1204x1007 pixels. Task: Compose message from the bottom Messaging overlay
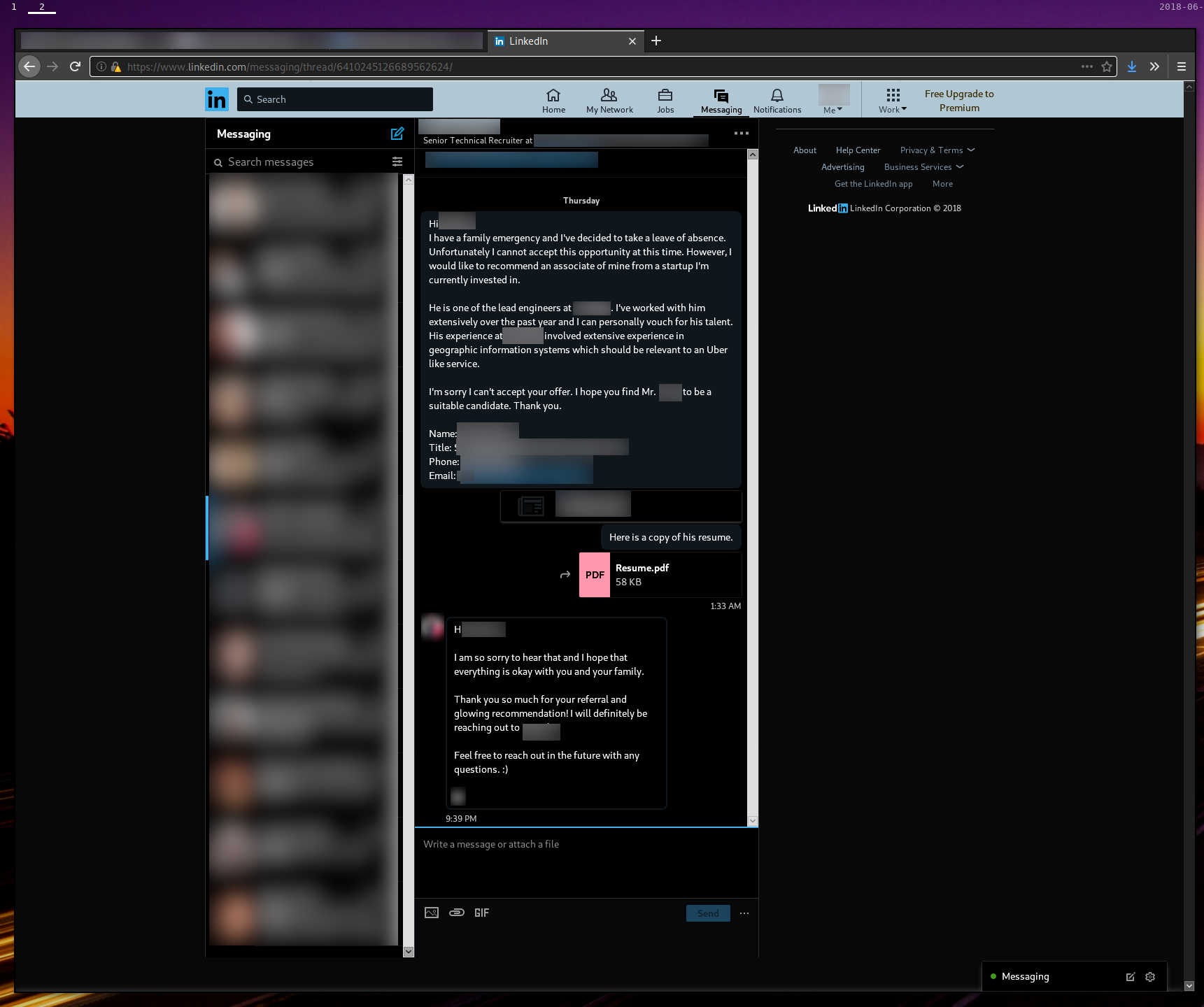click(x=1131, y=977)
